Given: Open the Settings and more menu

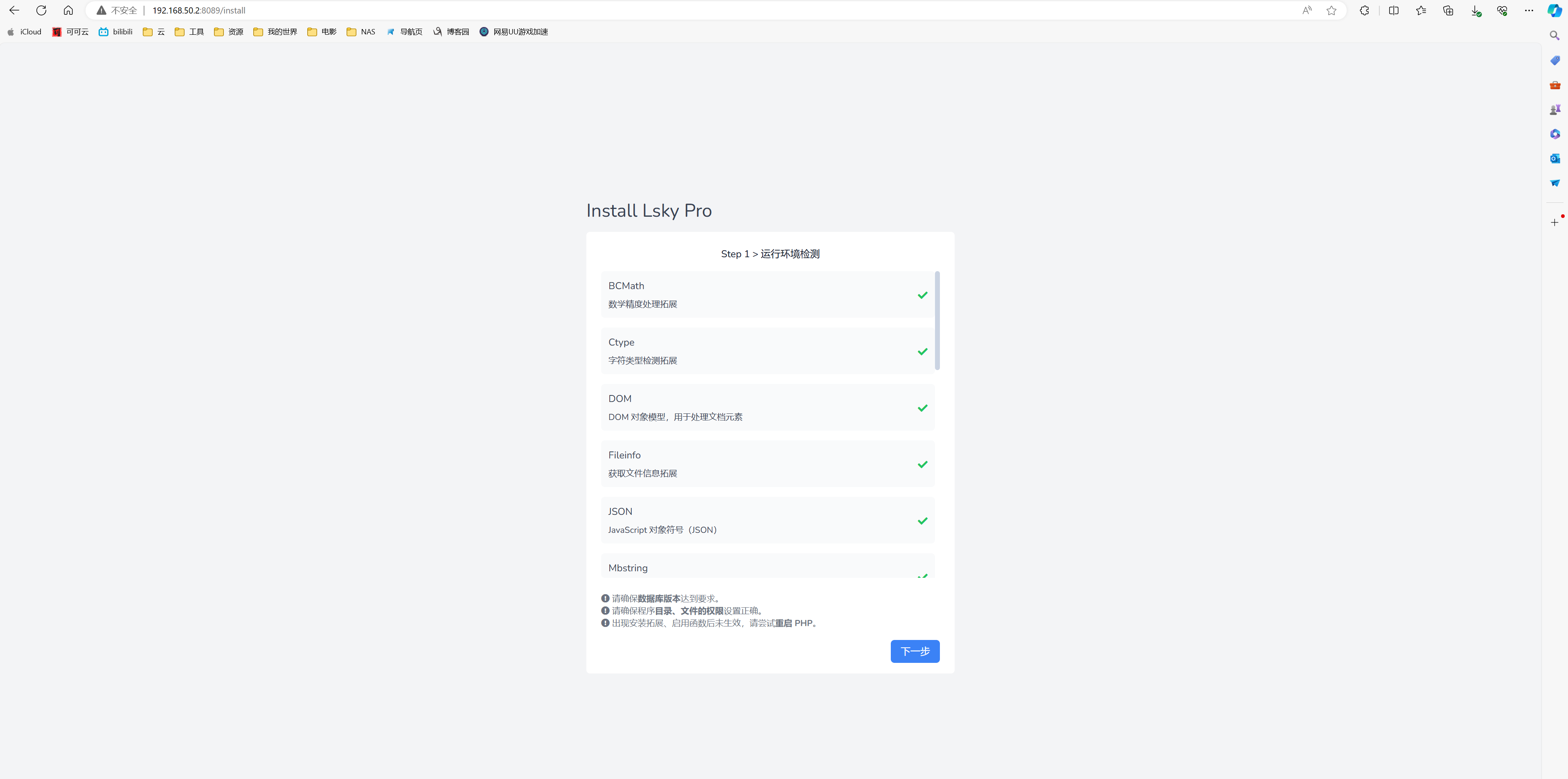Looking at the screenshot, I should (x=1529, y=10).
